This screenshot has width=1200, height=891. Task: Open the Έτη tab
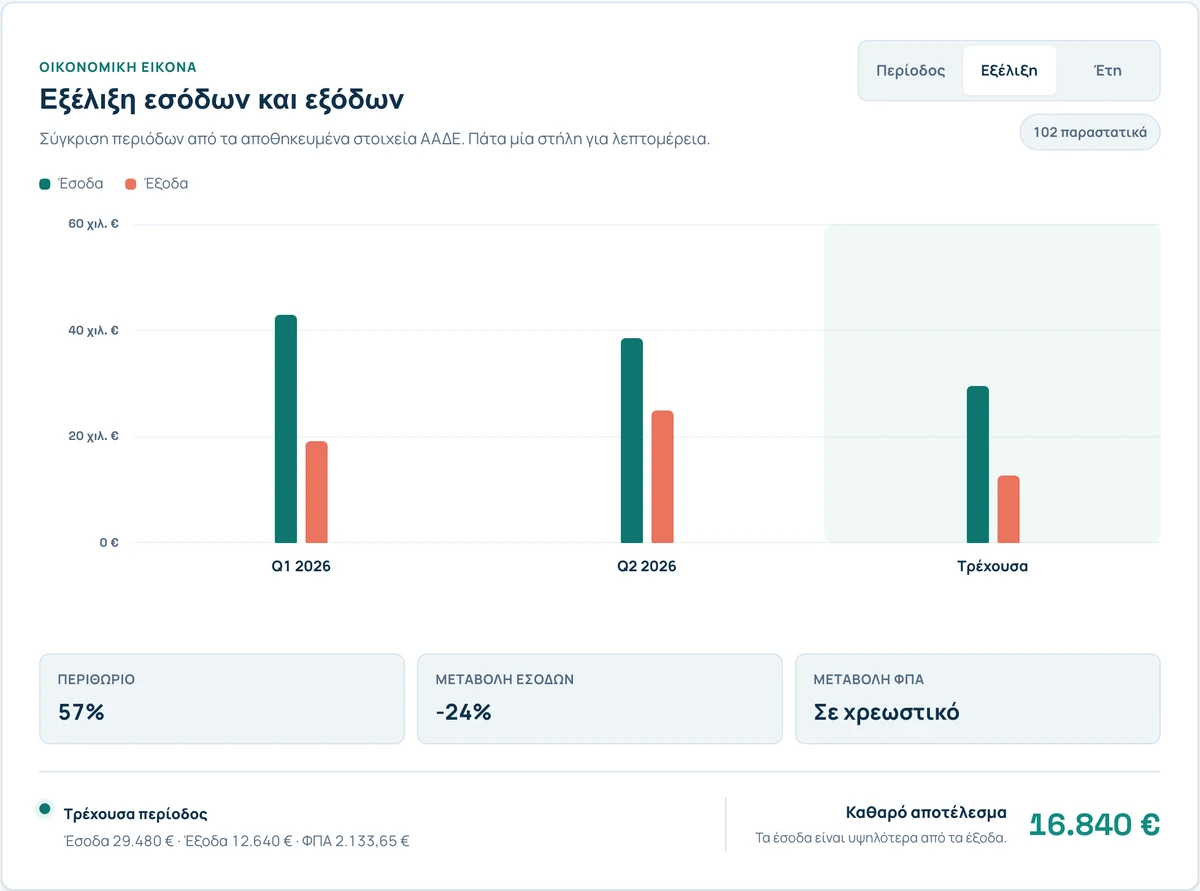(1108, 71)
